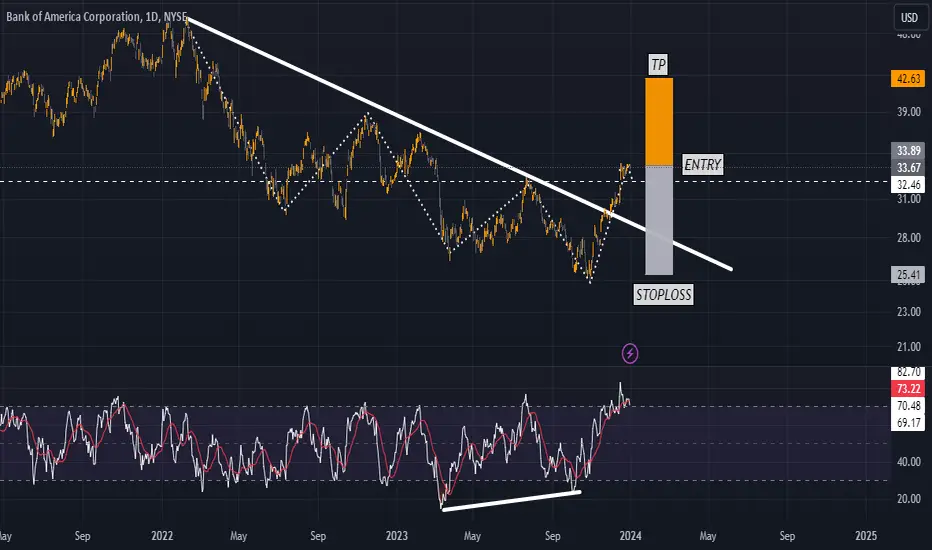
Task: Click the 2025 time axis label
Action: (x=865, y=536)
